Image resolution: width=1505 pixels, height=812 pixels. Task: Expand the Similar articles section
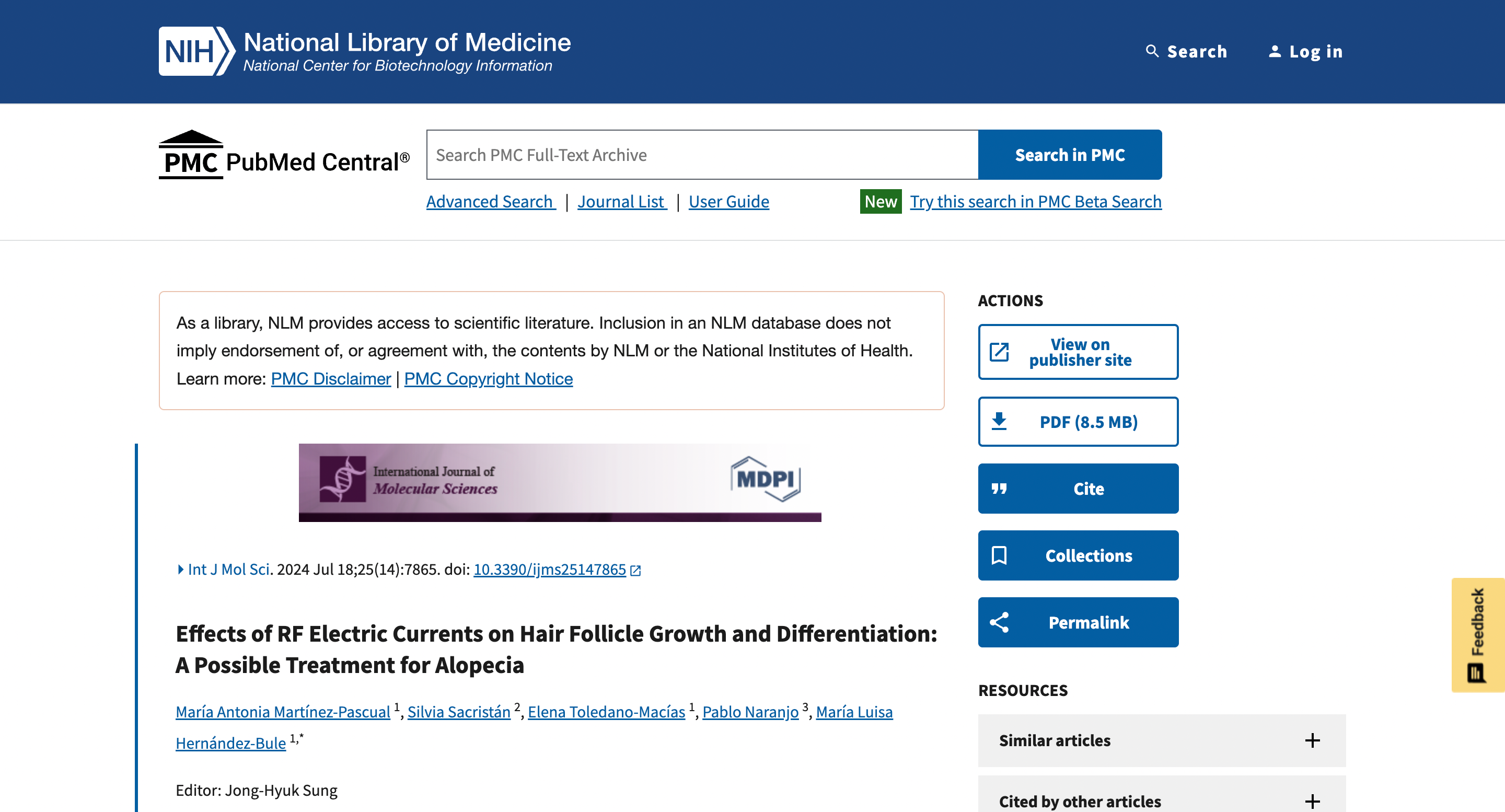[1312, 740]
